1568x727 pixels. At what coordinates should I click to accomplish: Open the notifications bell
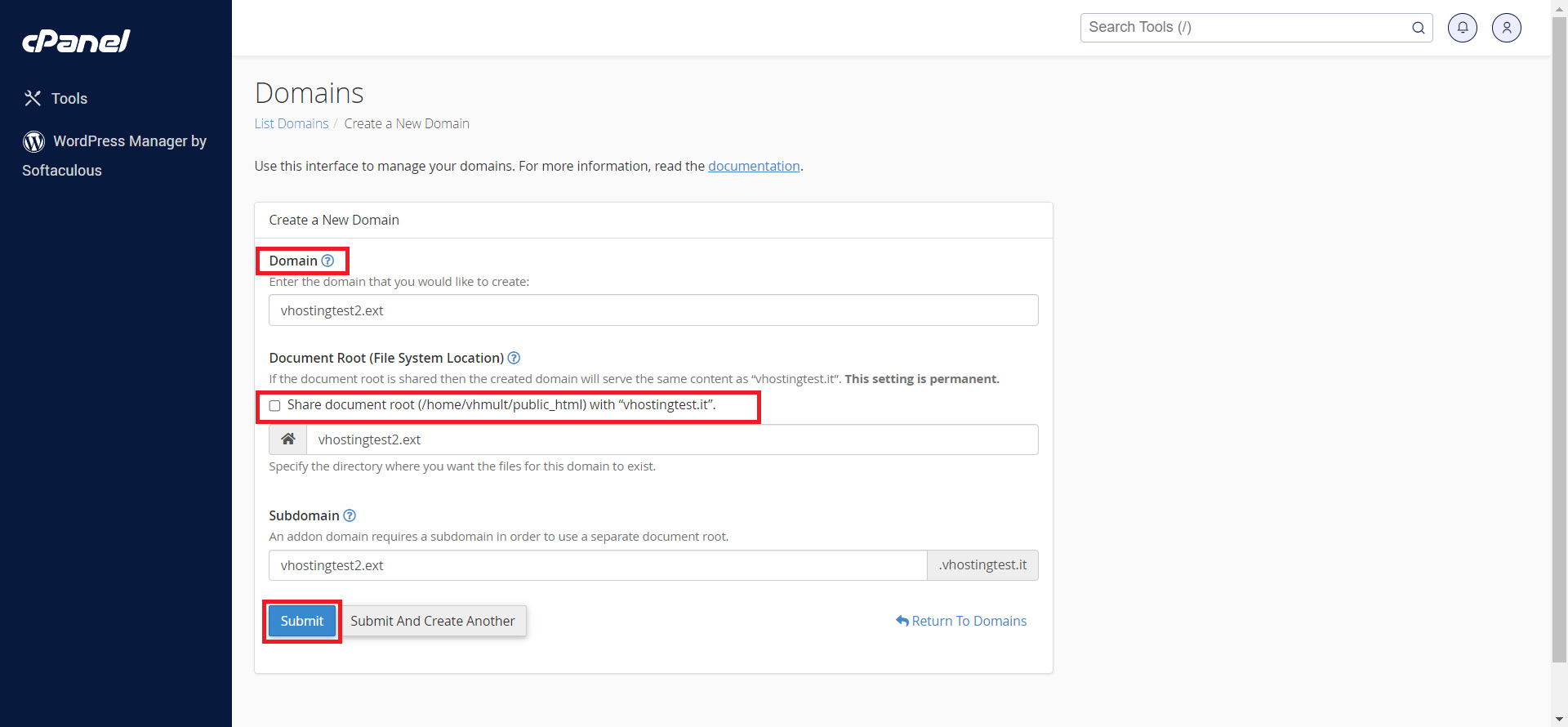coord(1463,28)
